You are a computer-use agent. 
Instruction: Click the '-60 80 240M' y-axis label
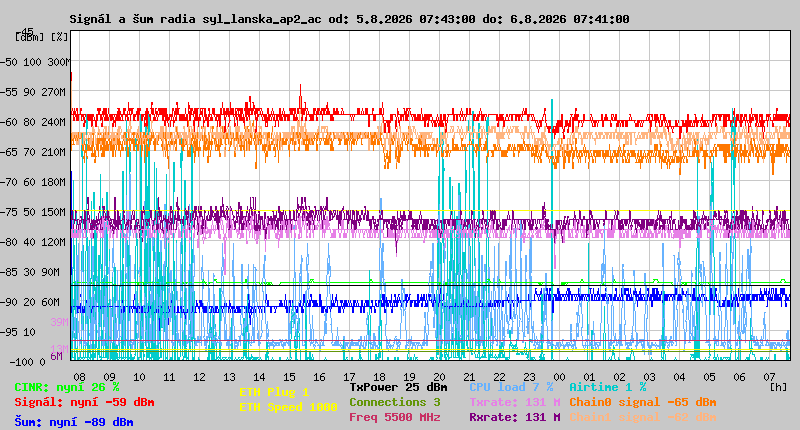click(x=33, y=122)
